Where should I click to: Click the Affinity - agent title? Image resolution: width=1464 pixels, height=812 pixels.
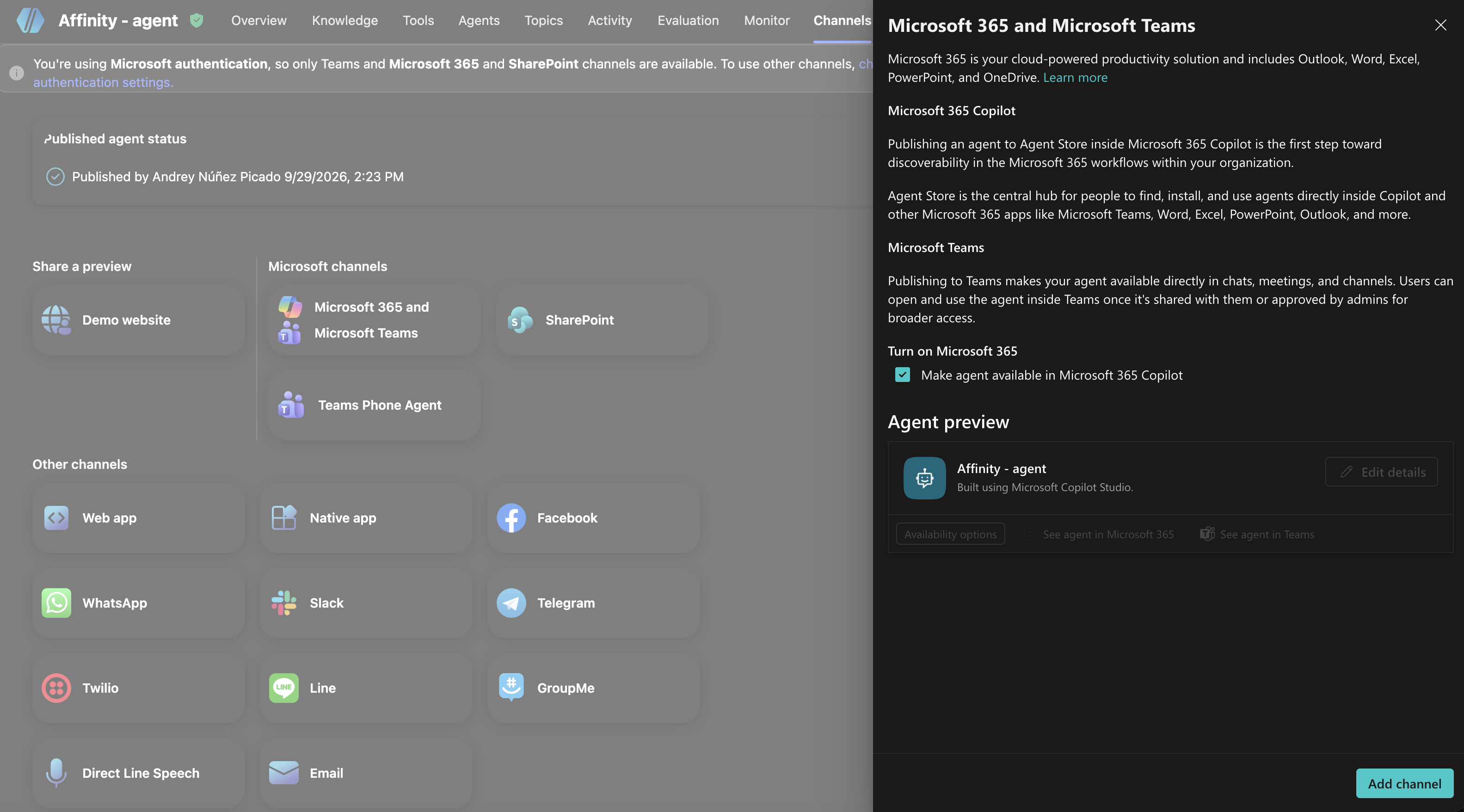(x=117, y=20)
